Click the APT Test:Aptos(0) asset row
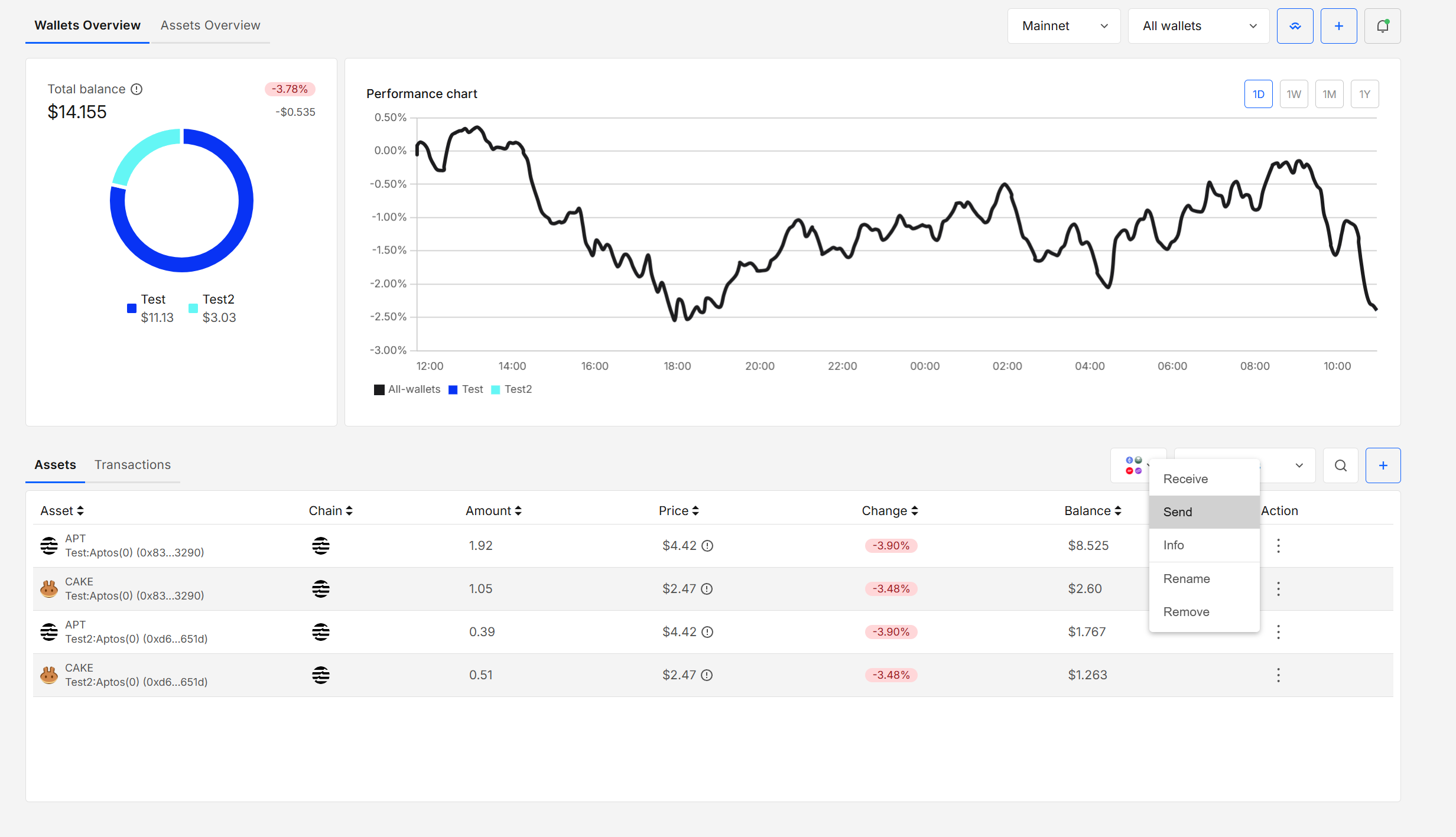Screen dimensions: 1456x837 (x=134, y=546)
